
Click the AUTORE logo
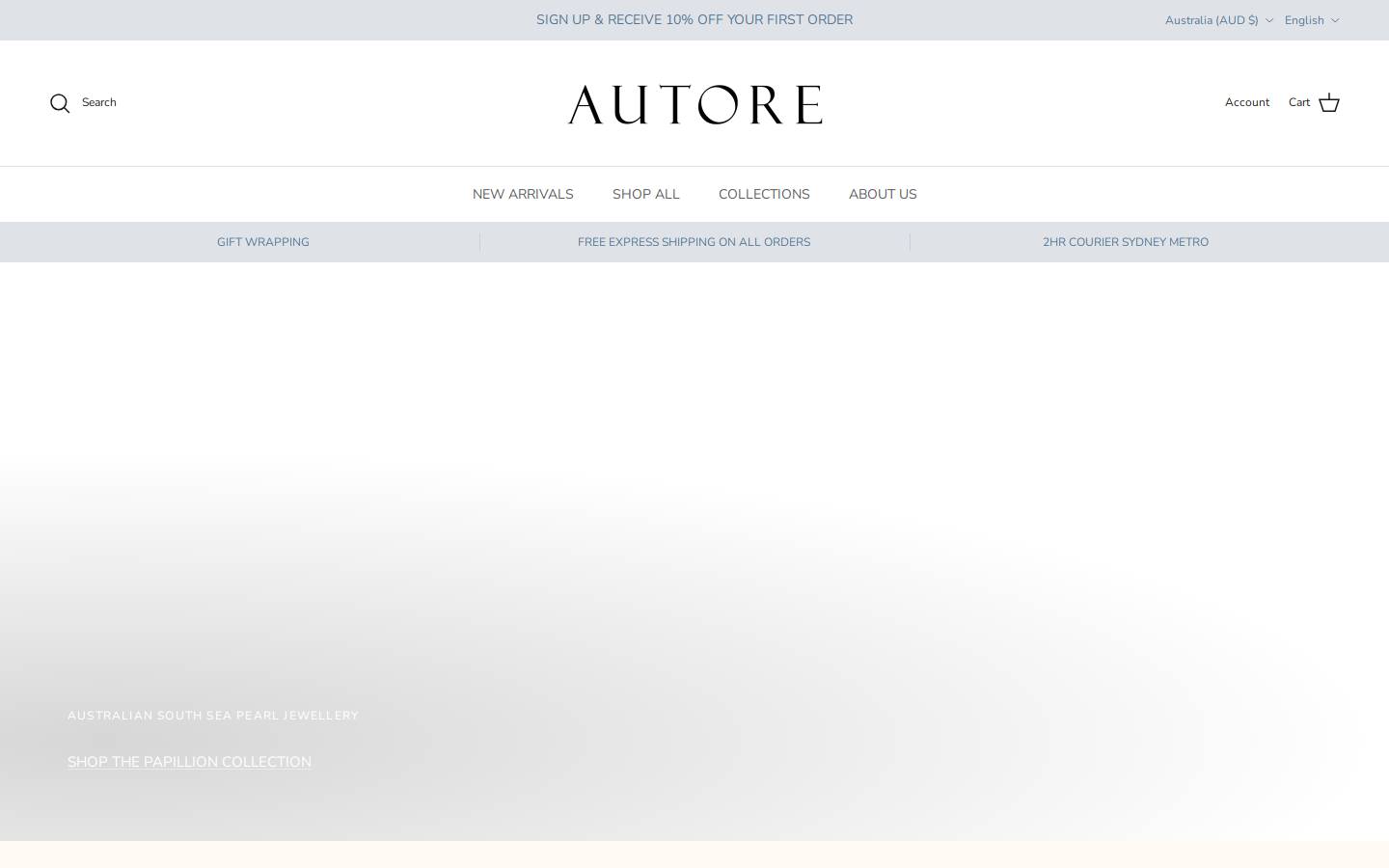pyautogui.click(x=694, y=104)
